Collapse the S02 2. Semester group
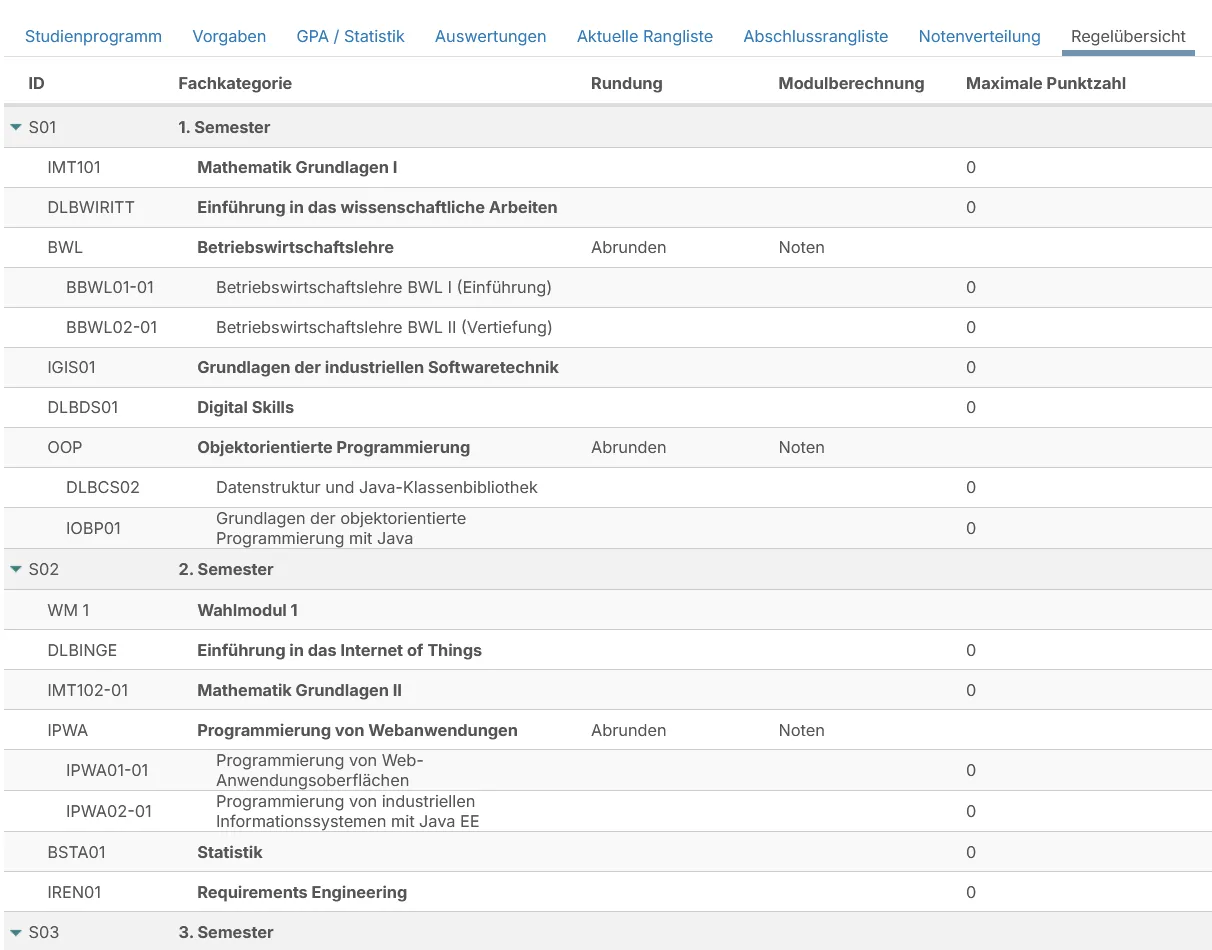 click(x=16, y=569)
